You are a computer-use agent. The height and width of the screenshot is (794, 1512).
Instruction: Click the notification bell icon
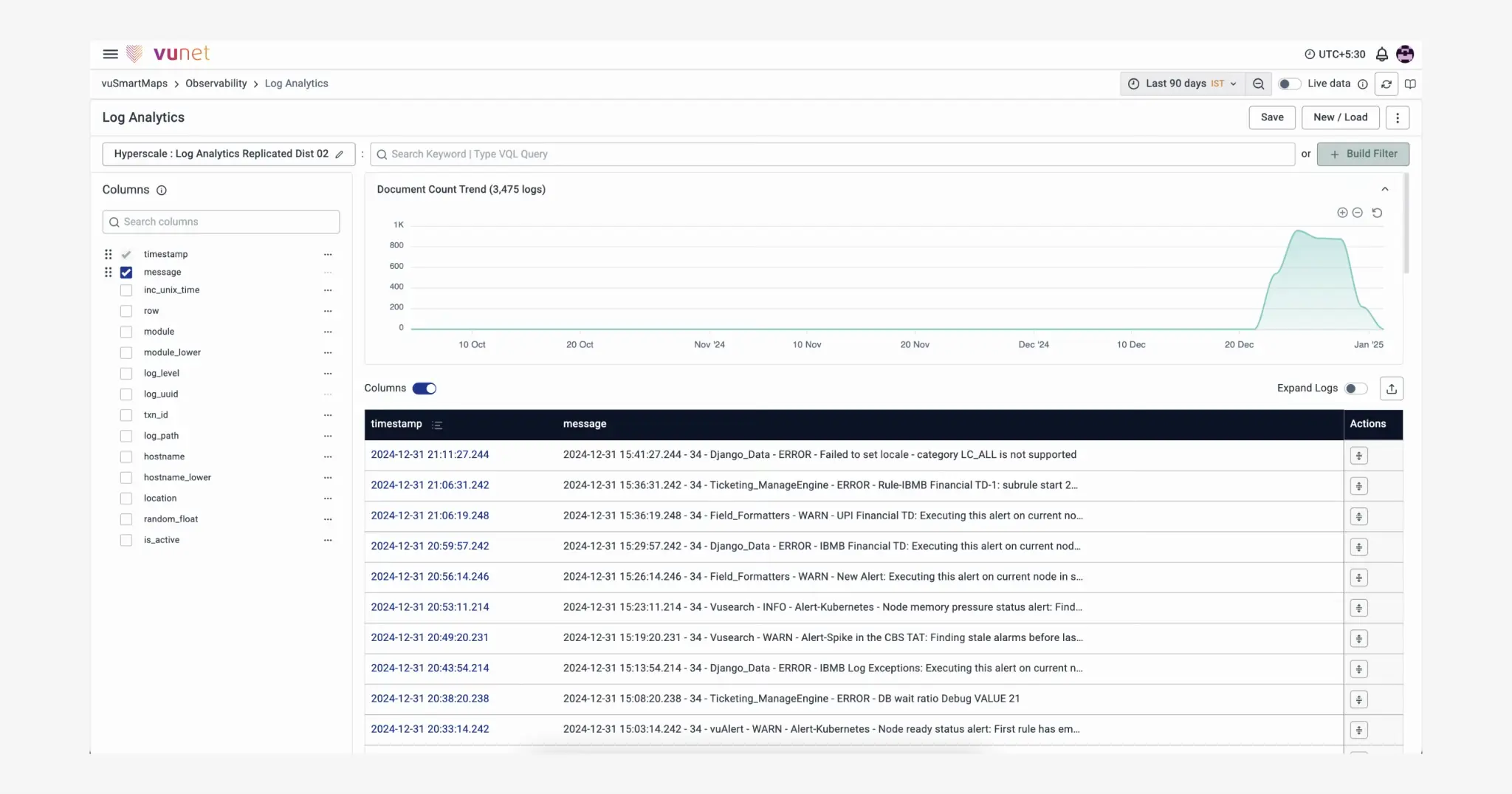[1381, 54]
